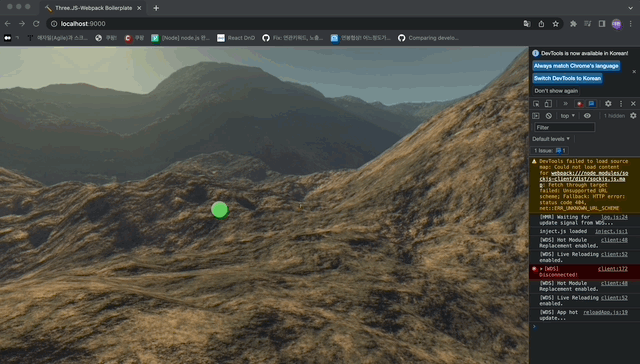Click the localhost:9000 address bar
Viewport: 640px width, 364px height.
pos(286,24)
